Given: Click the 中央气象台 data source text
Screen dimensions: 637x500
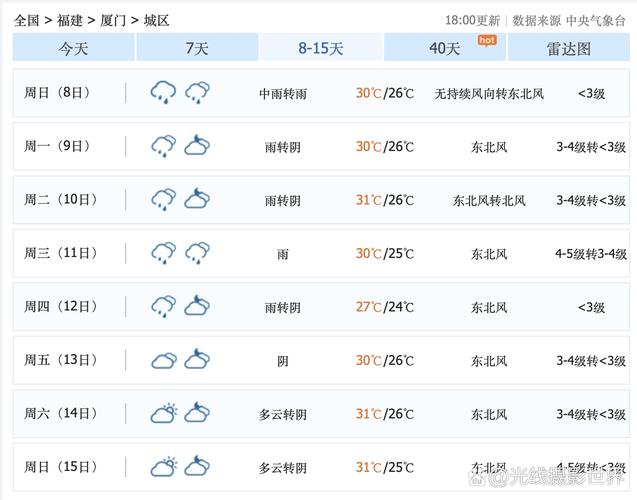Looking at the screenshot, I should (596, 20).
